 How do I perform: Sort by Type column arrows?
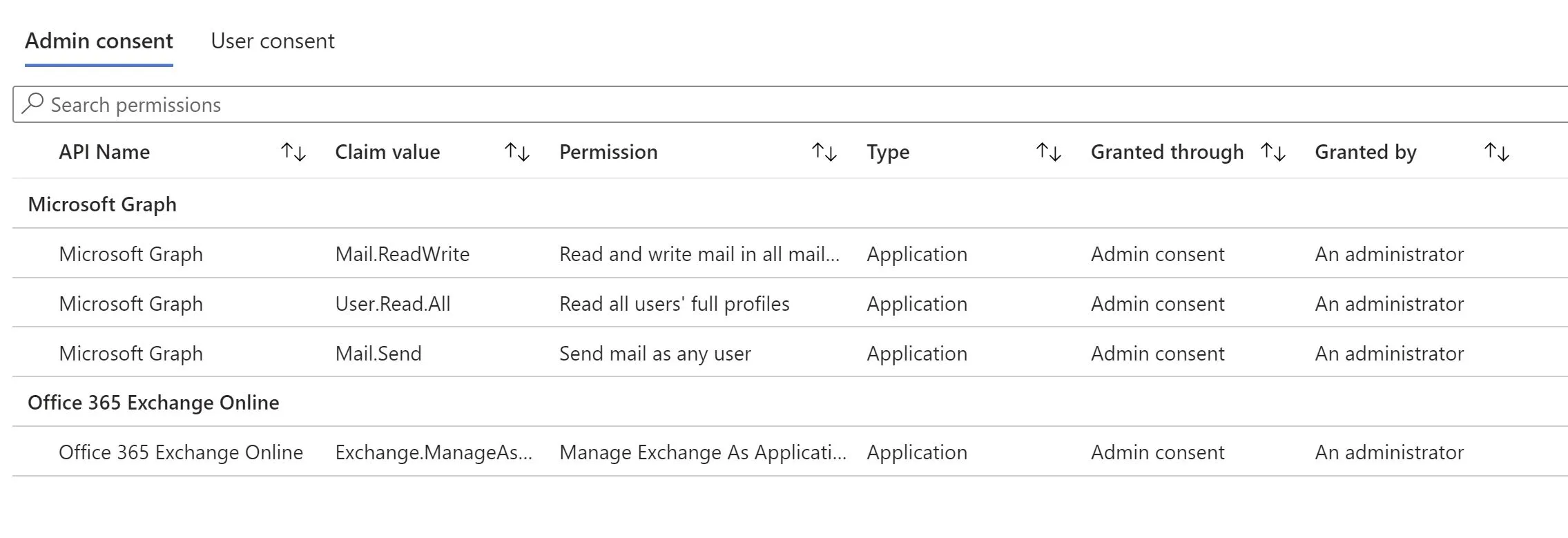pos(1049,152)
